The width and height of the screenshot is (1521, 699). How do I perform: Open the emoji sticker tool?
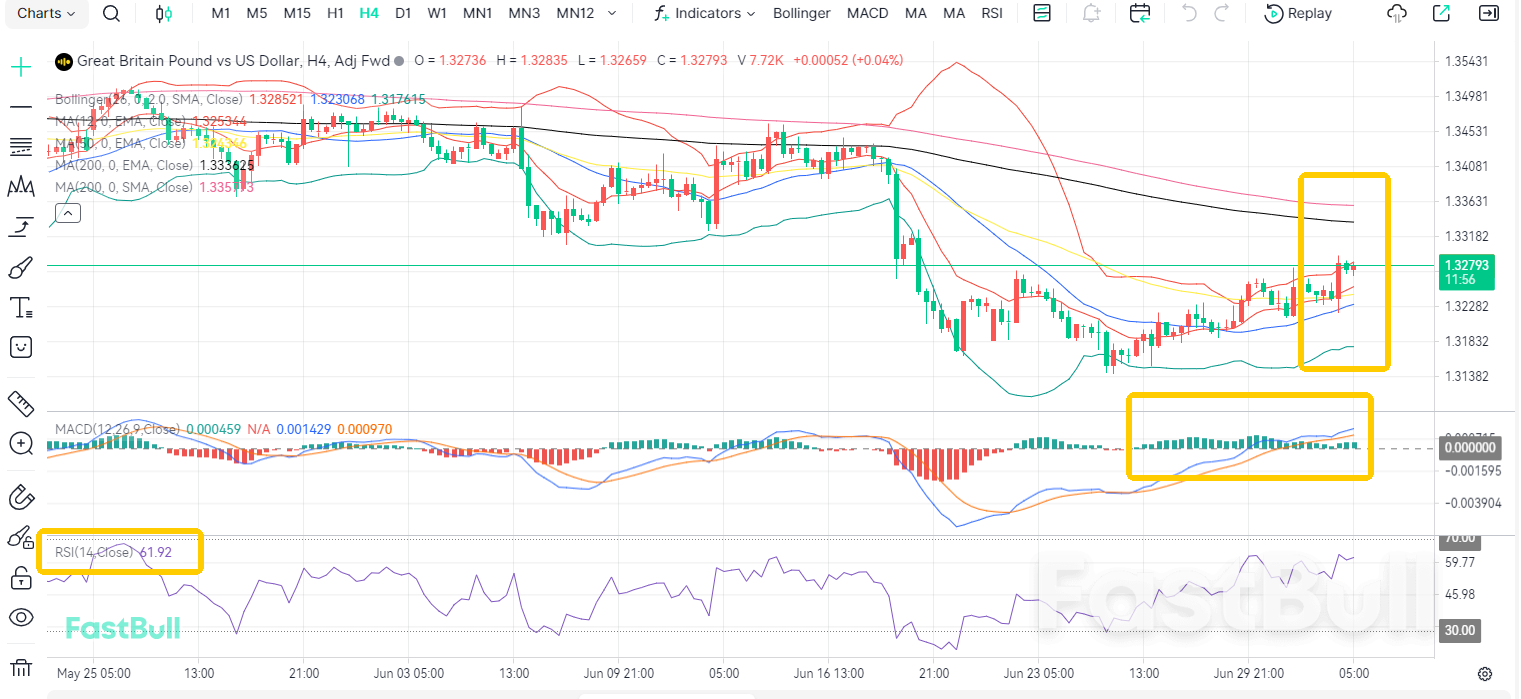[20, 347]
